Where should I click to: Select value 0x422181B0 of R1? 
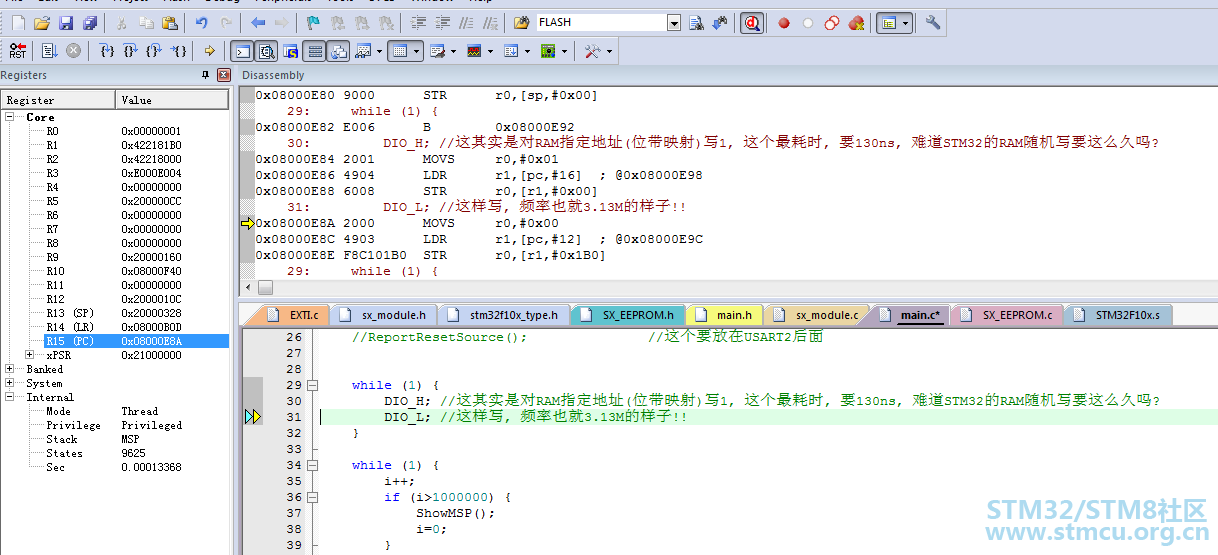tap(152, 145)
